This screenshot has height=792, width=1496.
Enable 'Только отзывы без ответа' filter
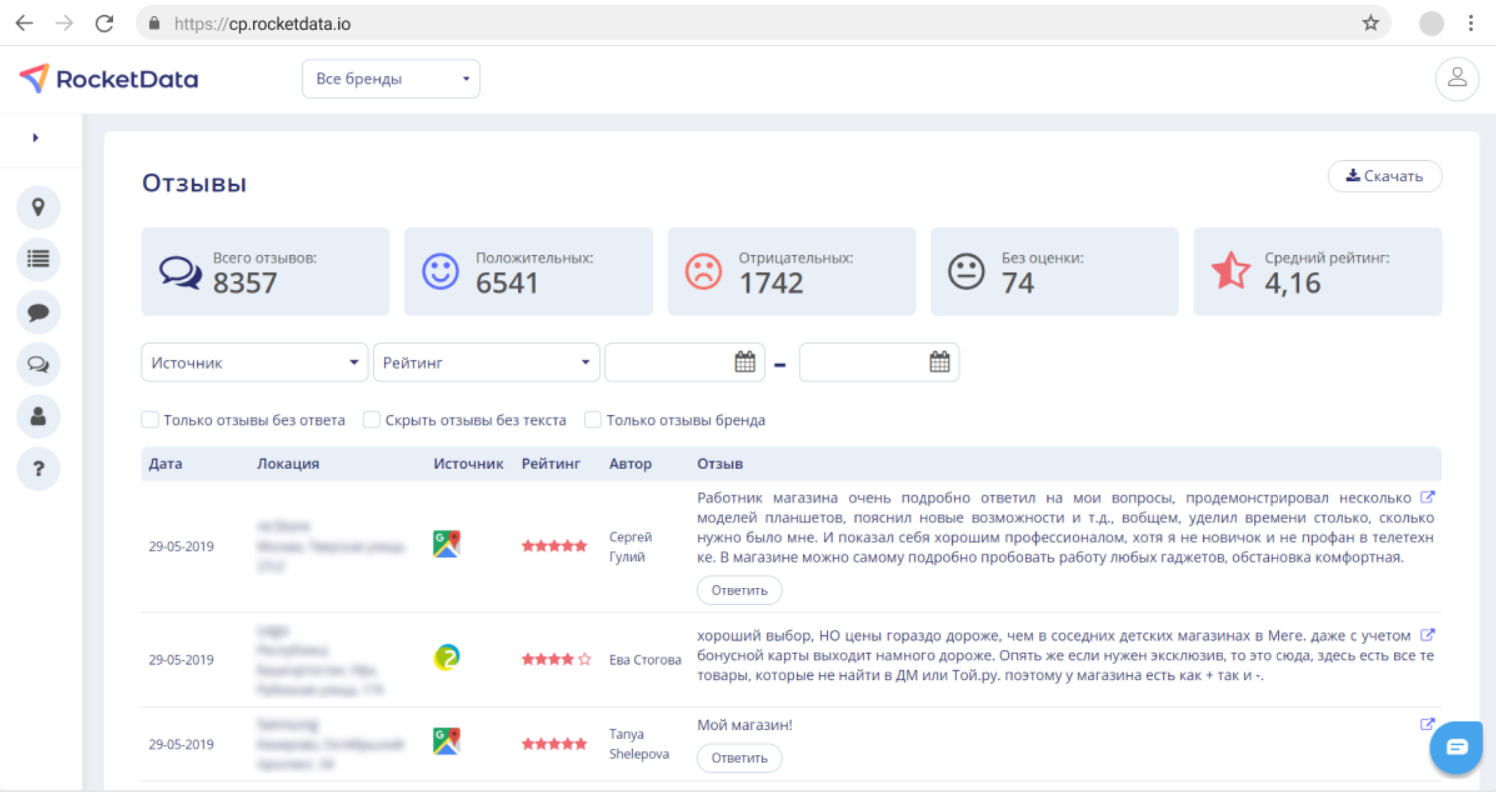click(x=150, y=420)
